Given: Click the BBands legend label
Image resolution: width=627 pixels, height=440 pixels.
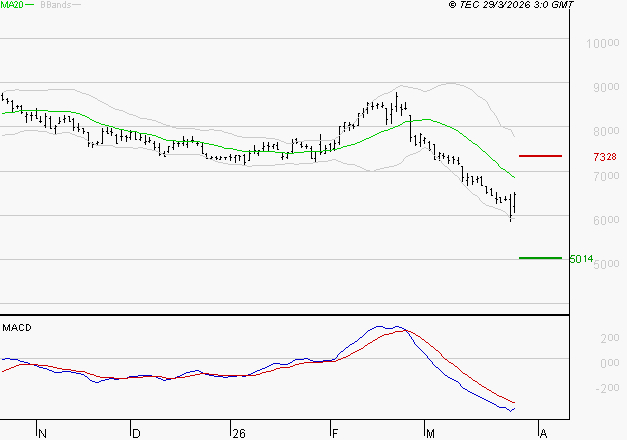Looking at the screenshot, I should pos(56,5).
